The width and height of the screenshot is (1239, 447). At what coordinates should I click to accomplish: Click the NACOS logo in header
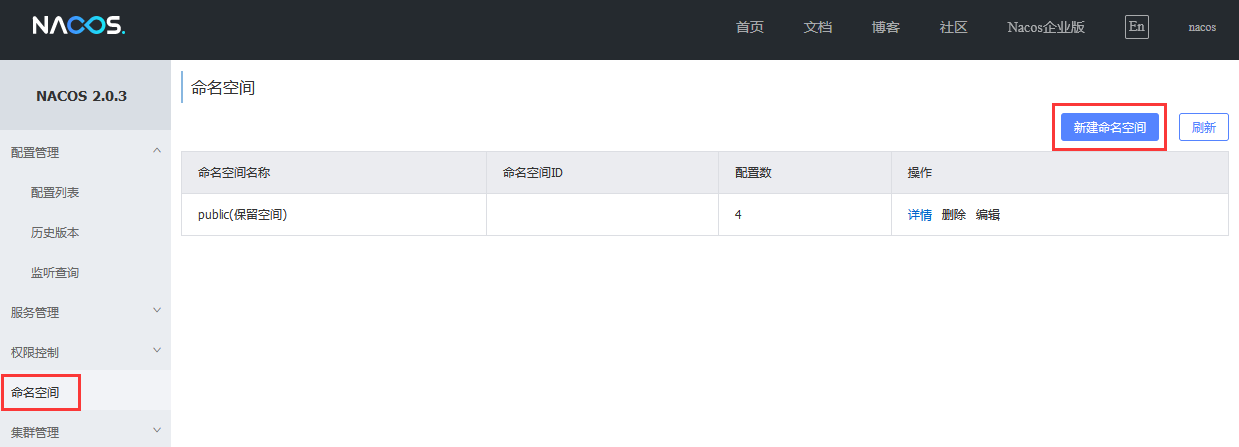(x=78, y=27)
